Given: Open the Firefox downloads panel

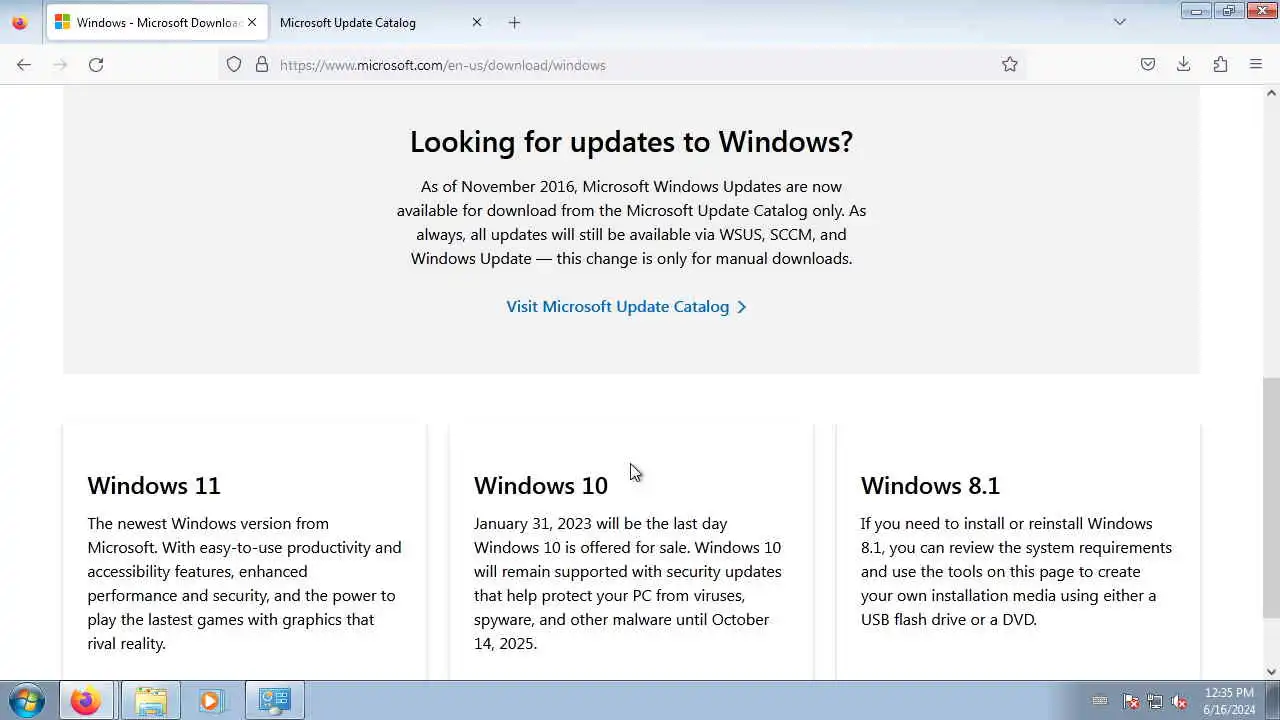Looking at the screenshot, I should (1184, 65).
